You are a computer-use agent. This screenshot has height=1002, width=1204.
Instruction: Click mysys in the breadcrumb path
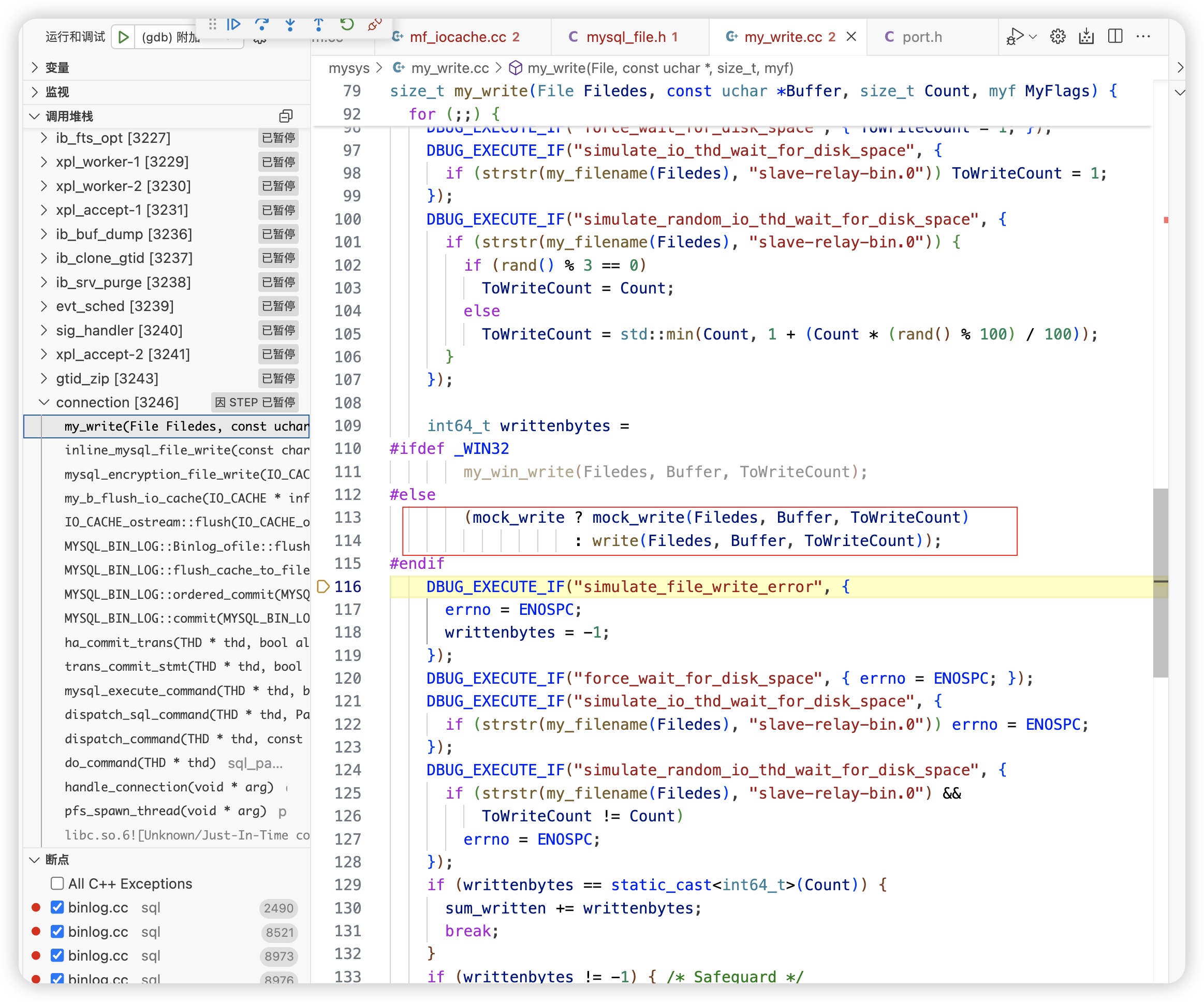pos(348,68)
